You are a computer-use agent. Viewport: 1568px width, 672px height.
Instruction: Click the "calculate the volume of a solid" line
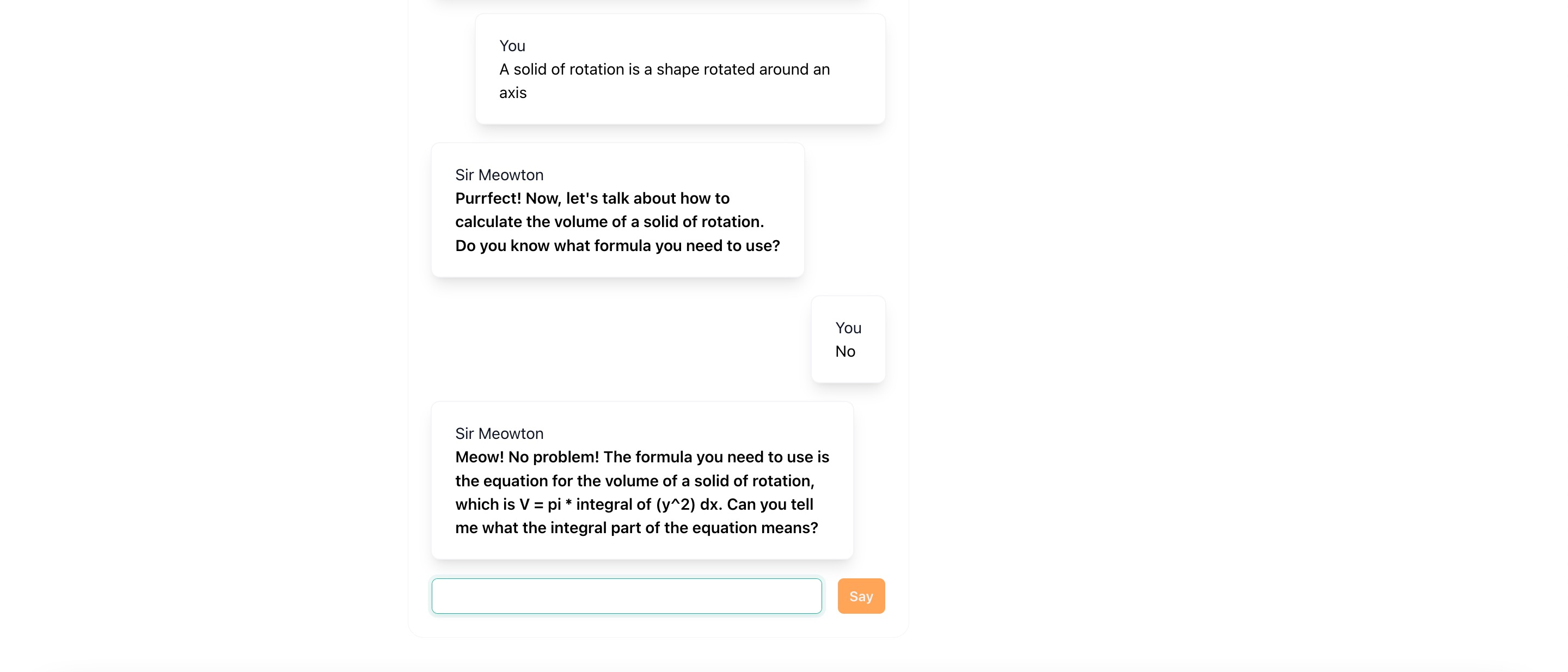(x=609, y=222)
